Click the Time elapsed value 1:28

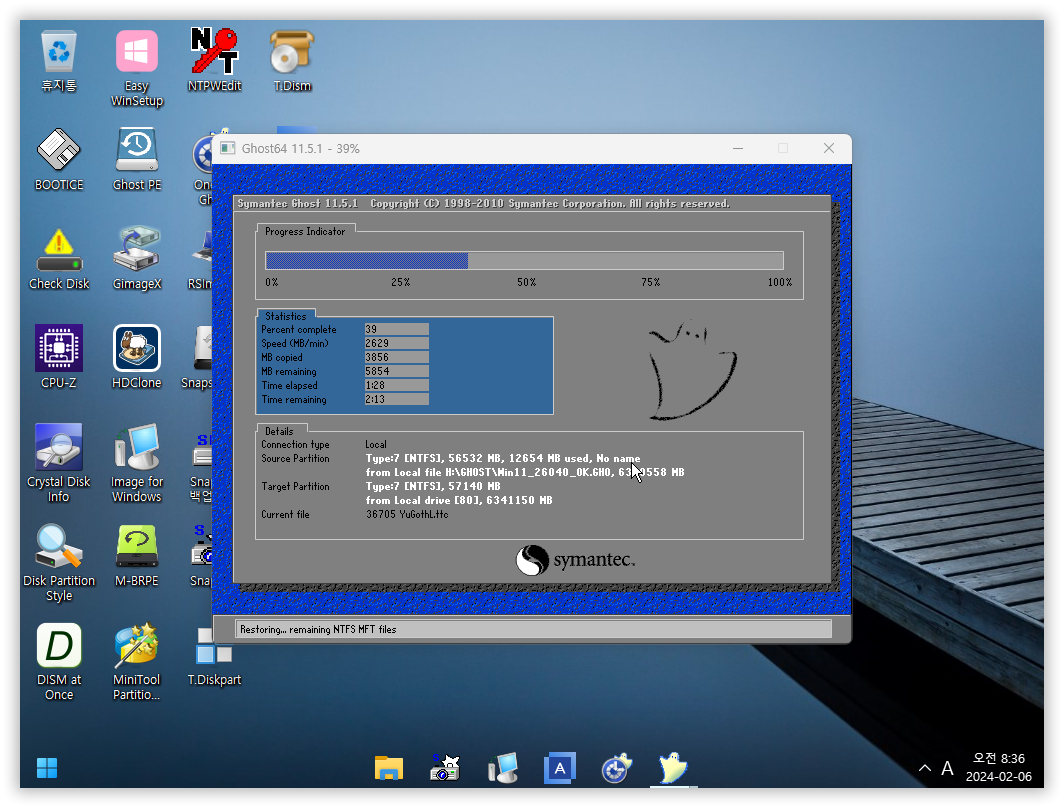(x=396, y=385)
